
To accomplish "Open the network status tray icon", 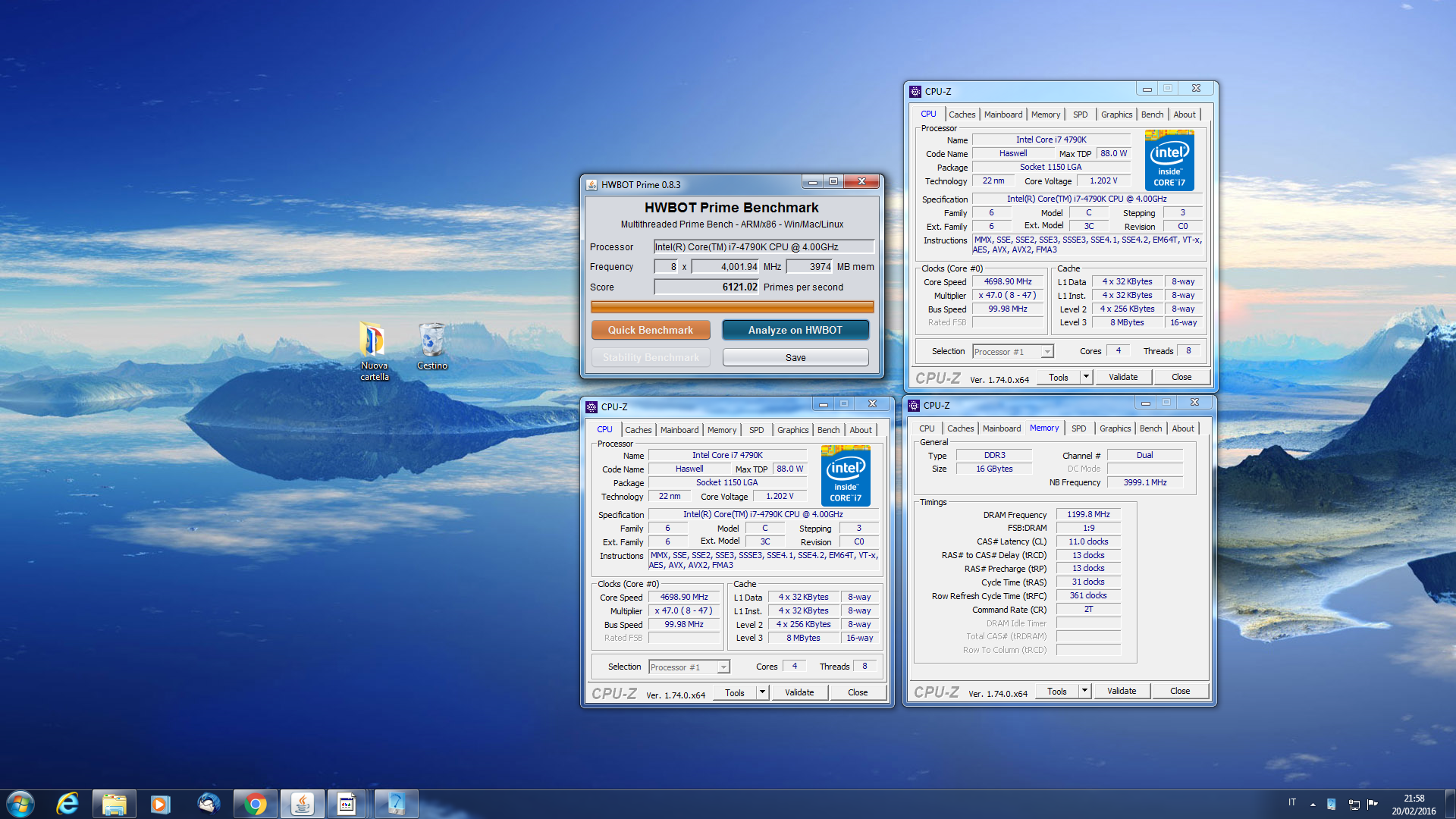I will click(x=1354, y=804).
